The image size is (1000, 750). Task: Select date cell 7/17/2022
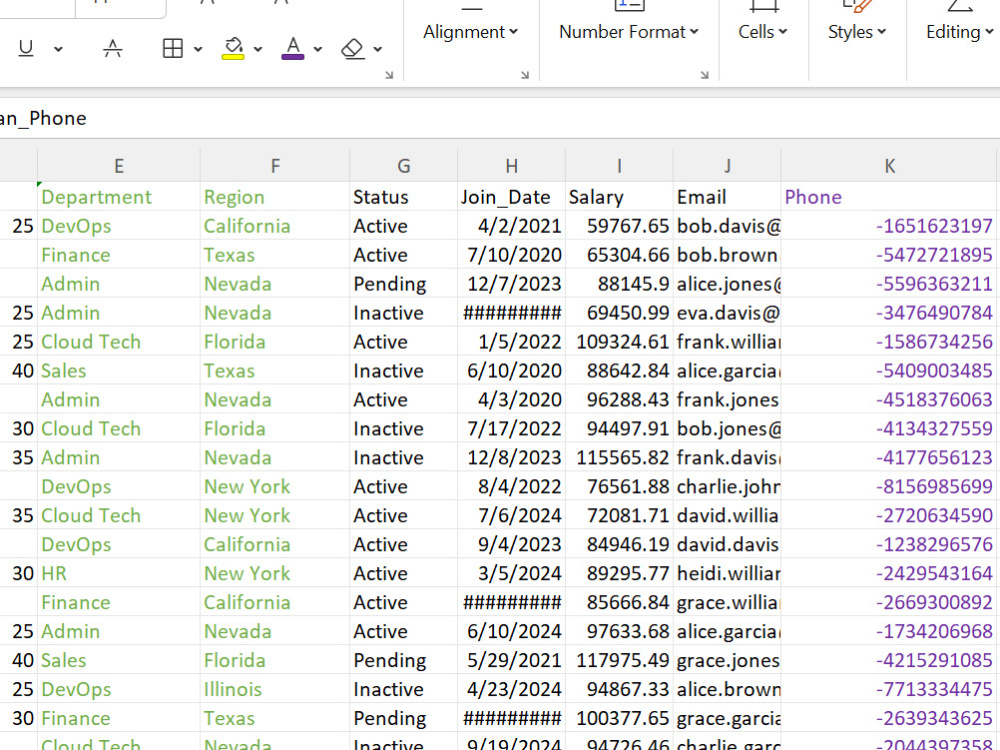pos(511,429)
